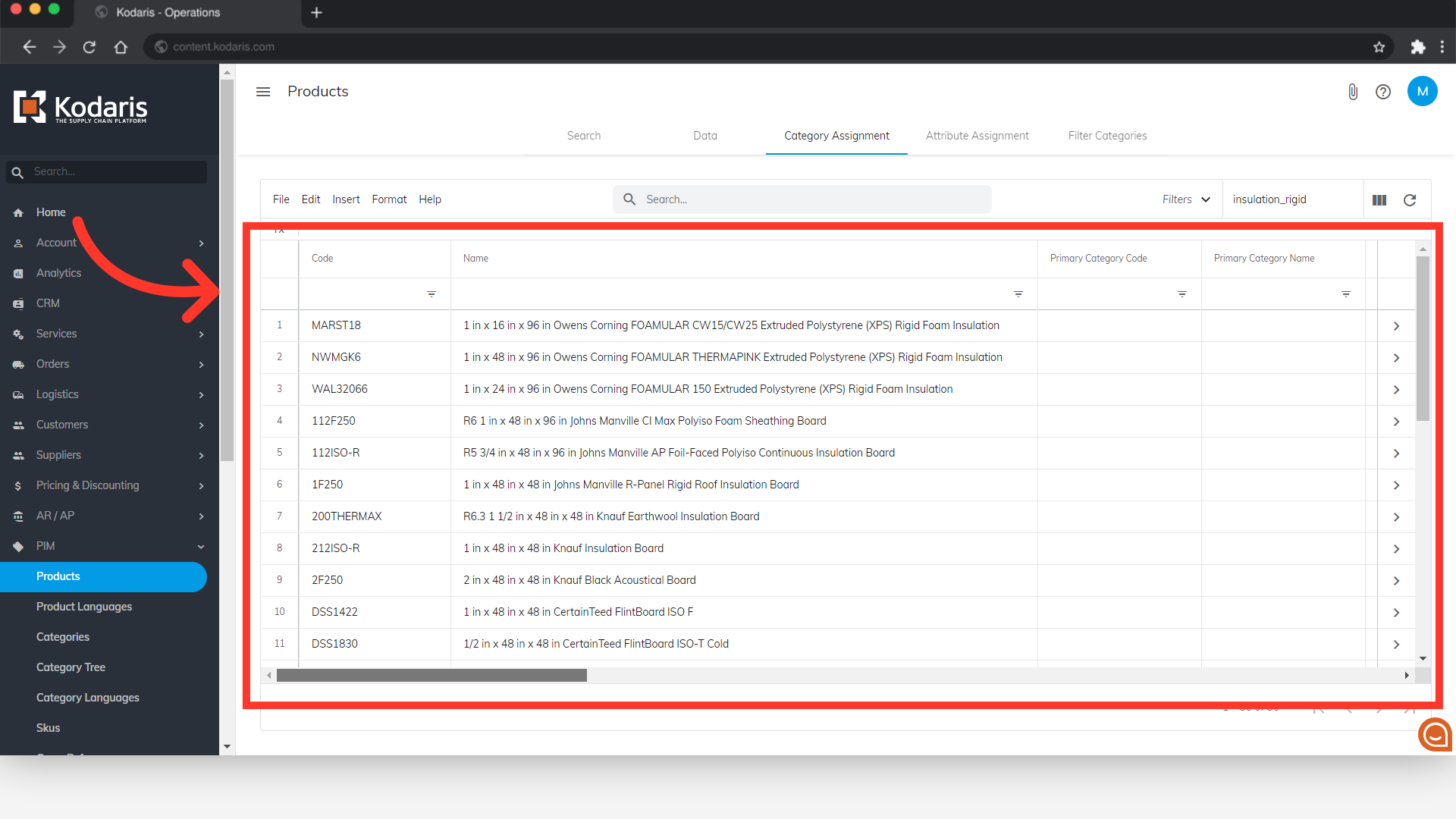The image size is (1456, 819).
Task: Click the horizontal scrollbar of the grid
Action: click(x=431, y=675)
